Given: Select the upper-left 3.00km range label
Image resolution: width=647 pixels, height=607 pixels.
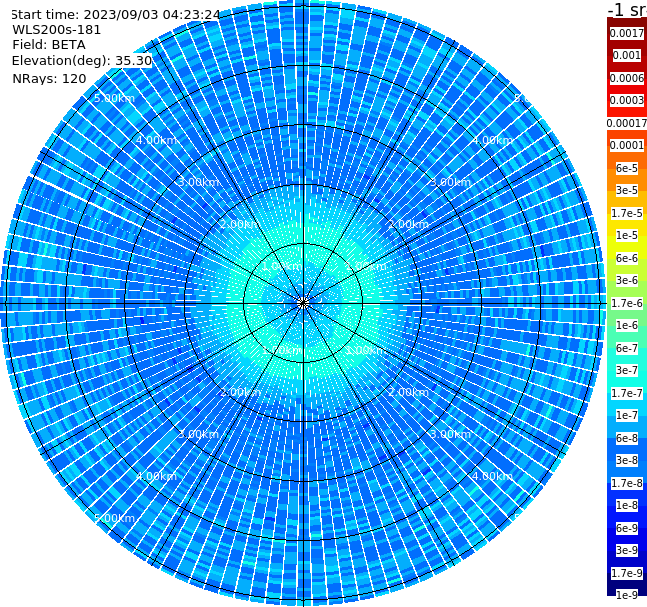Looking at the screenshot, I should pyautogui.click(x=198, y=182).
